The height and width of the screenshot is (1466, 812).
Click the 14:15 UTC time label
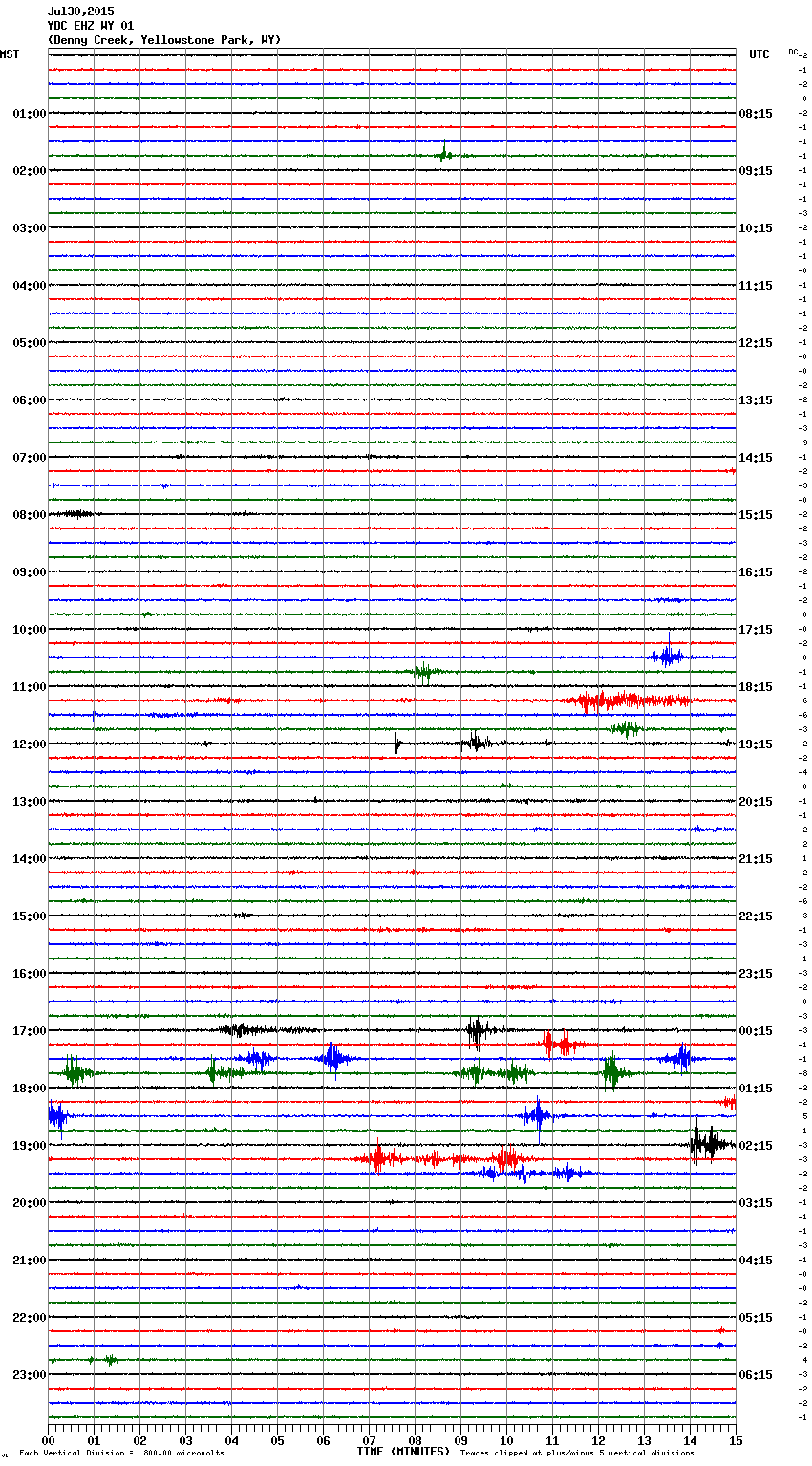756,458
